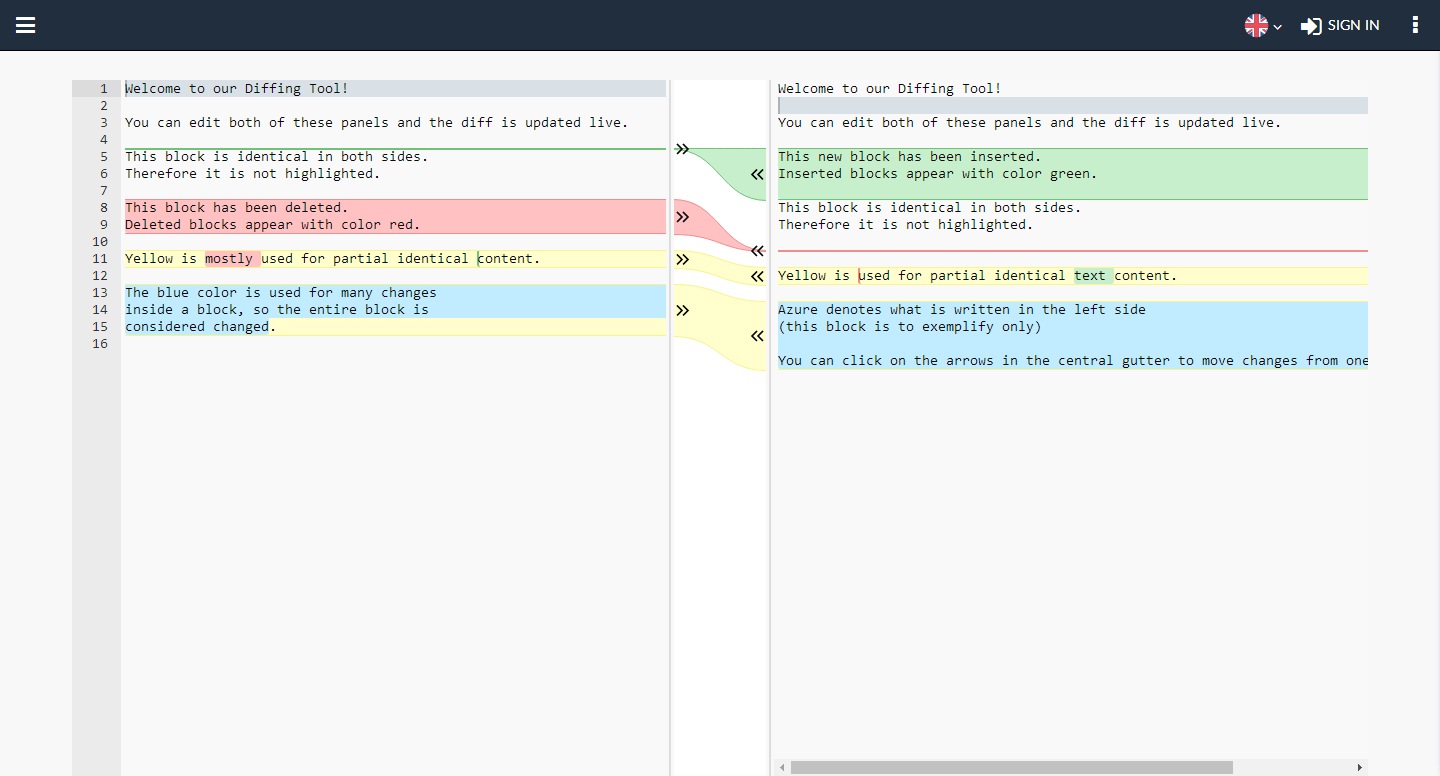
Task: Click the horizontal scrollbar thumb of right panel
Action: point(1011,767)
